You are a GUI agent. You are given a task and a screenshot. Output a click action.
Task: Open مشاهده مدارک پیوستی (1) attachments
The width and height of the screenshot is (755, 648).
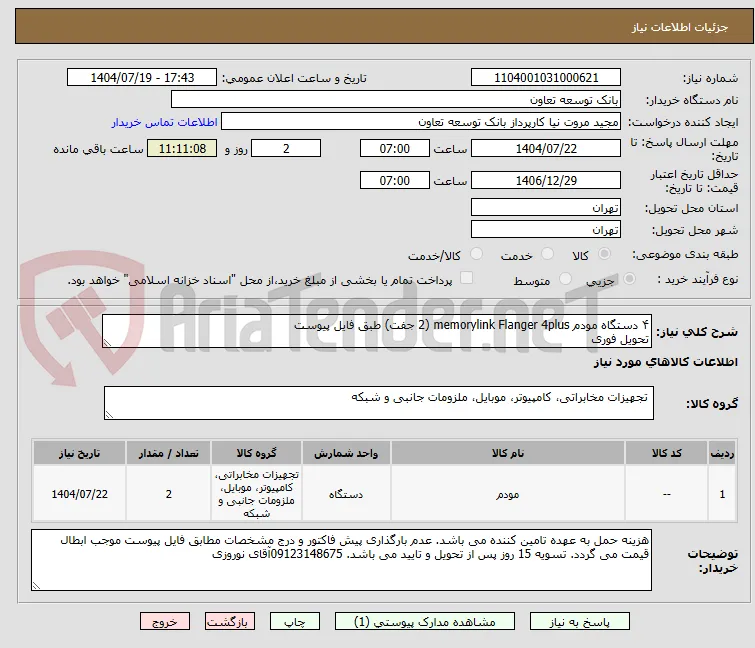point(425,622)
